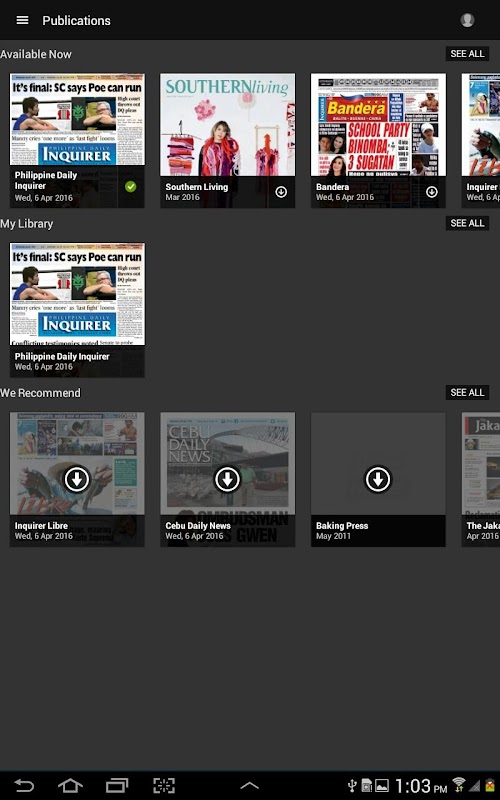This screenshot has height=800, width=500.
Task: Download the Bandera issue
Action: (x=432, y=192)
